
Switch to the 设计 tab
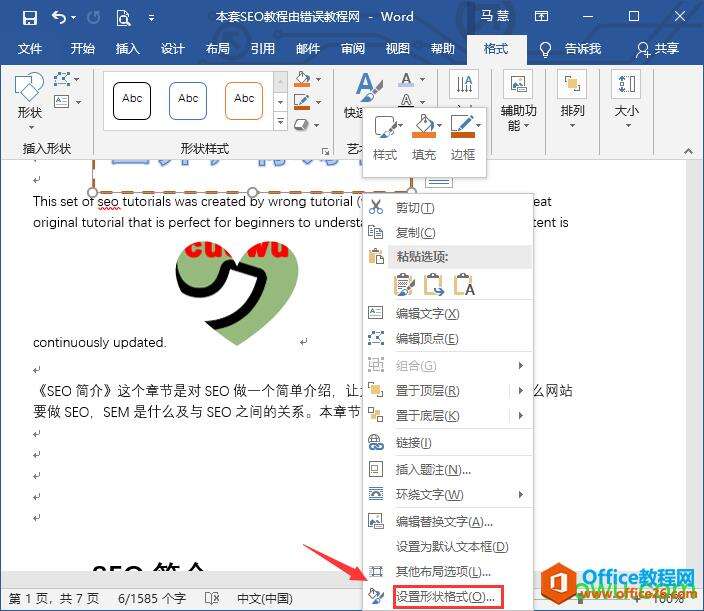(x=172, y=48)
